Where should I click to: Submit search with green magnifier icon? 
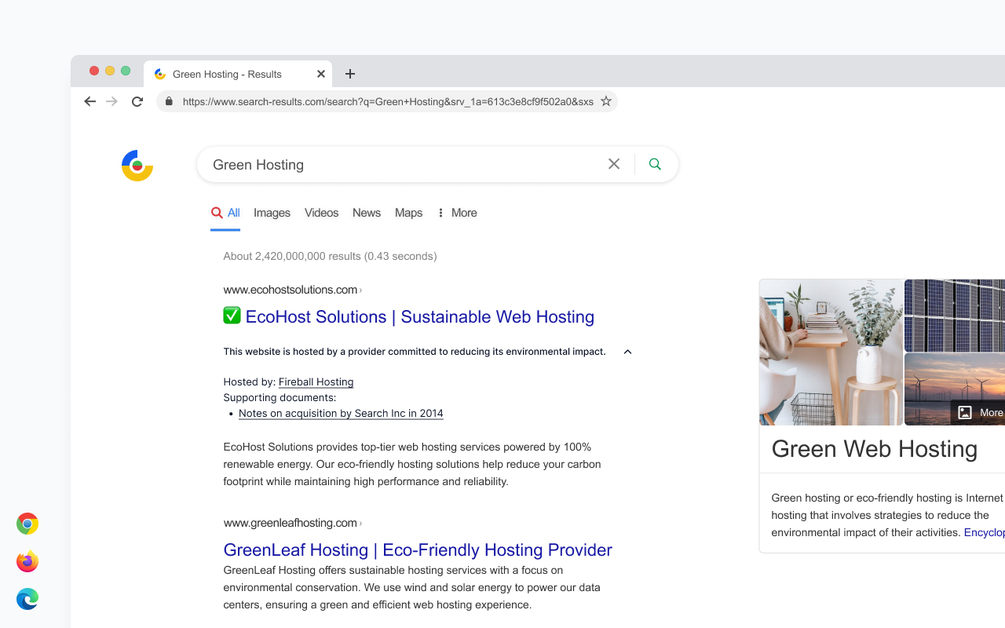654,164
